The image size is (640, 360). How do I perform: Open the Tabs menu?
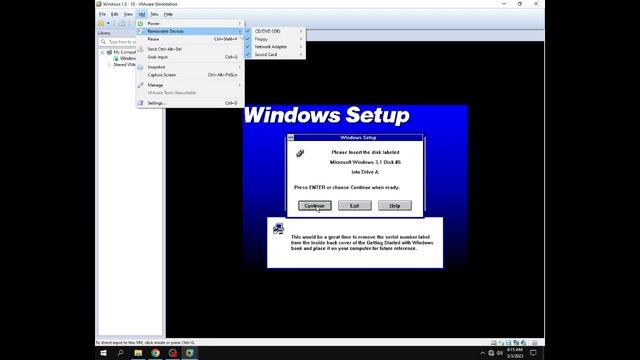pos(154,14)
